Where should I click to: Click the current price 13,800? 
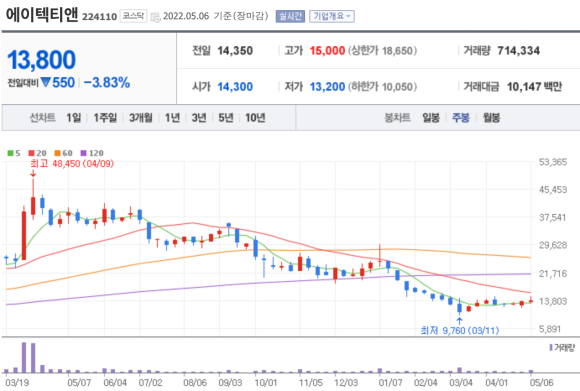point(41,60)
